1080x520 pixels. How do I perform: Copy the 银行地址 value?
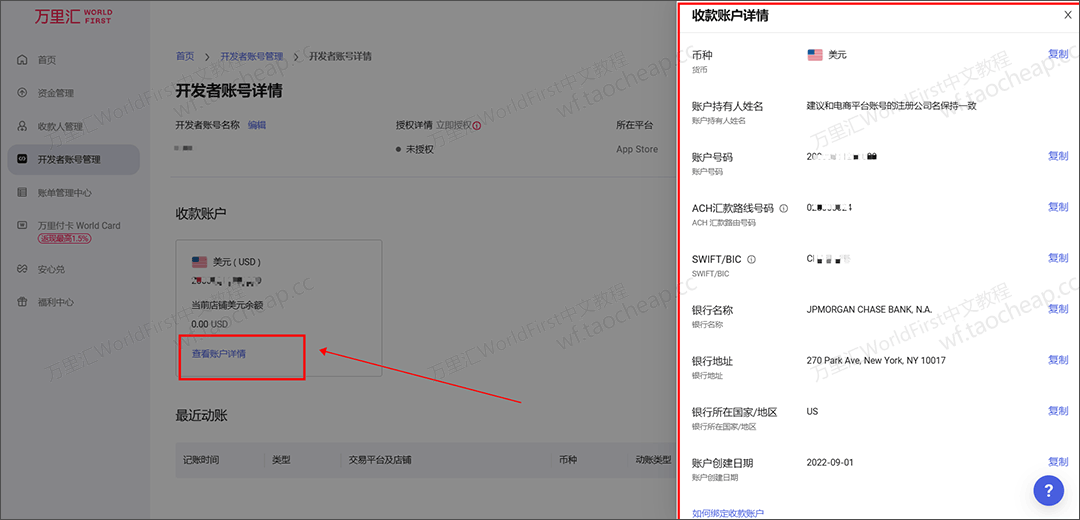[x=1058, y=360]
